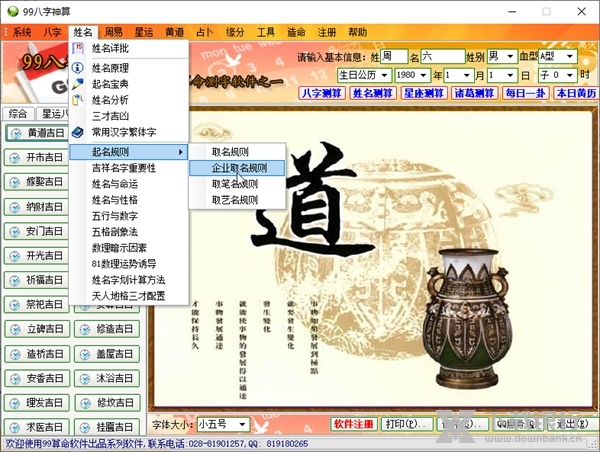The width and height of the screenshot is (600, 452).
Task: Click the 姓名详批 menu icon
Action: (78, 48)
